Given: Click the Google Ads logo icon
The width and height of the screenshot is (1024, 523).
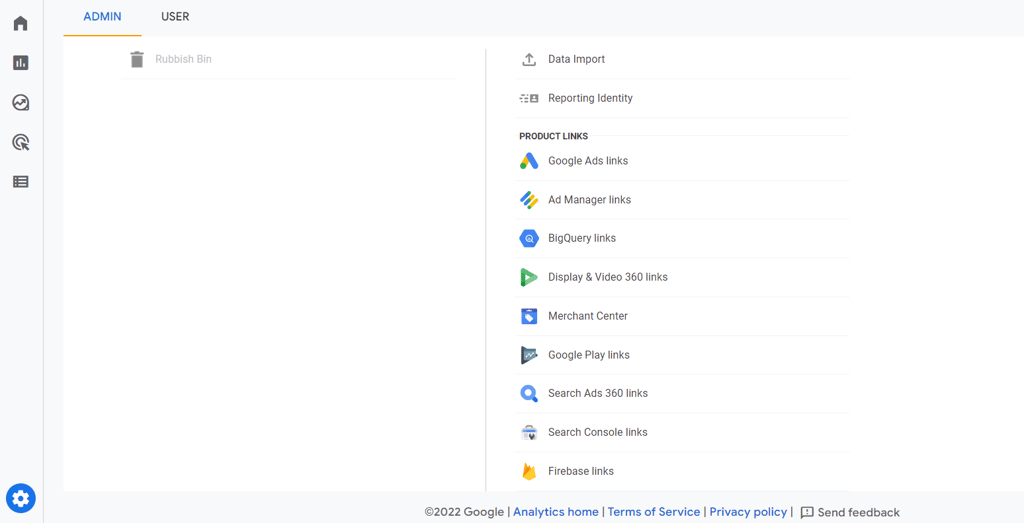Looking at the screenshot, I should tap(529, 161).
